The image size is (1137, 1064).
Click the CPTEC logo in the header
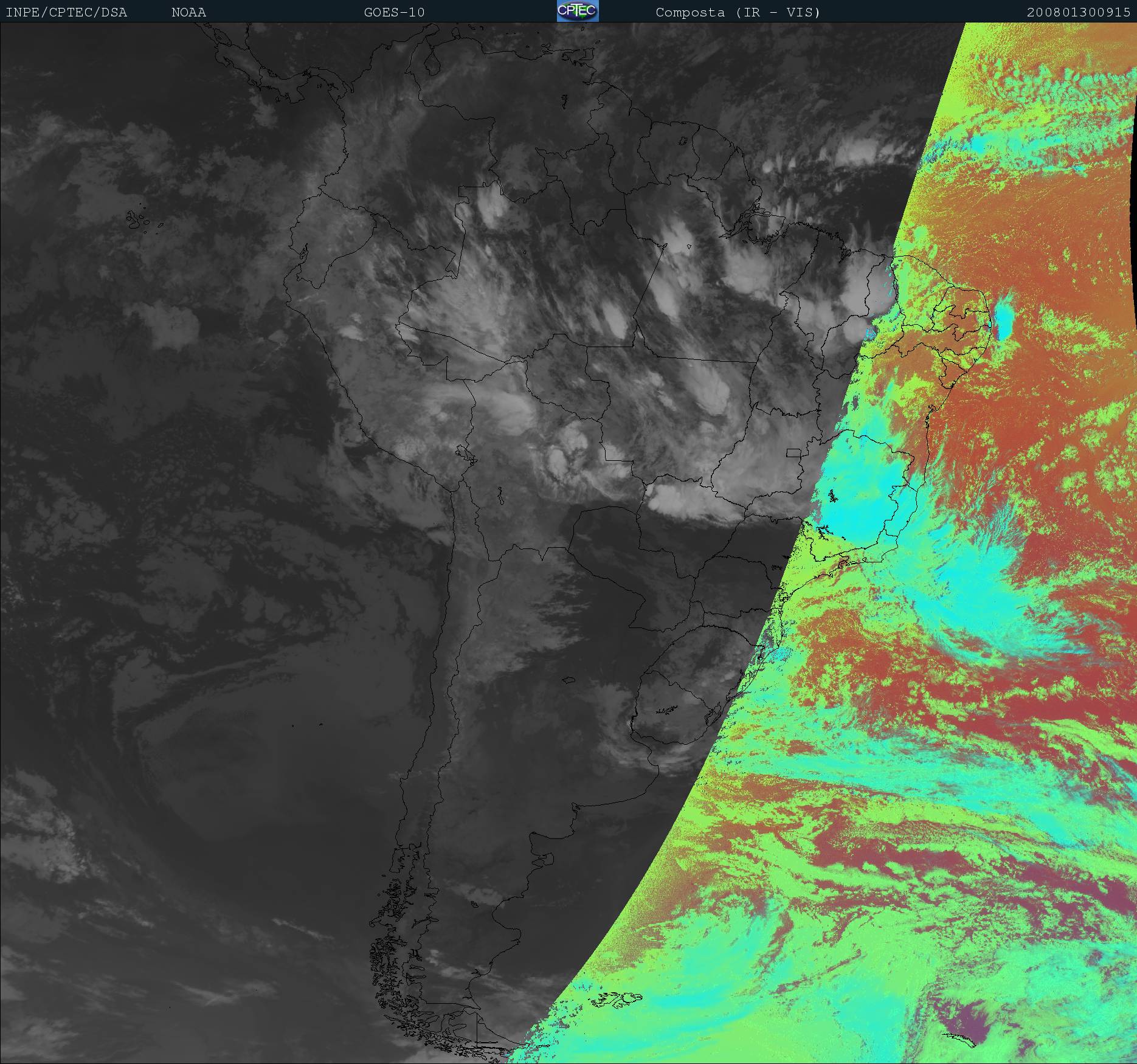[x=577, y=11]
